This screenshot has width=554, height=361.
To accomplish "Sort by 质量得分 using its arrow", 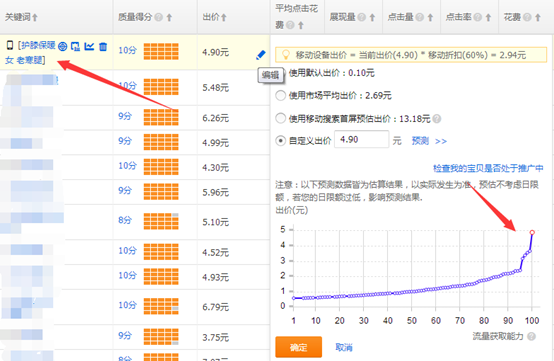I will [x=169, y=17].
